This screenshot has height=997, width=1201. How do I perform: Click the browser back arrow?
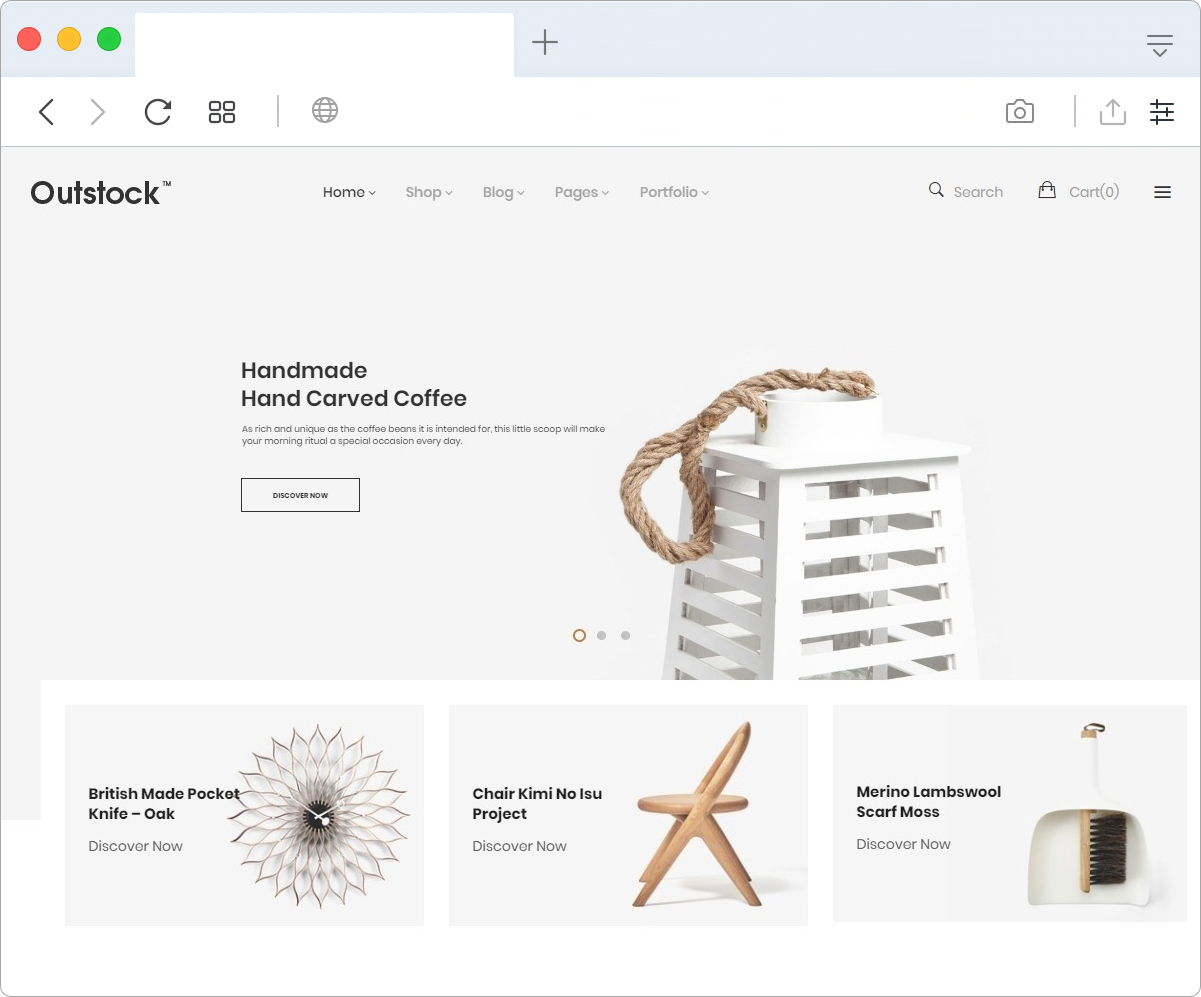[x=46, y=111]
